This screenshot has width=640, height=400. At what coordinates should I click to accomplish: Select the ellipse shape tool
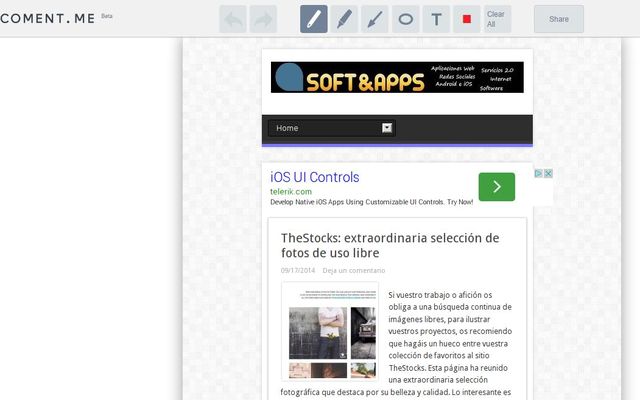(405, 19)
